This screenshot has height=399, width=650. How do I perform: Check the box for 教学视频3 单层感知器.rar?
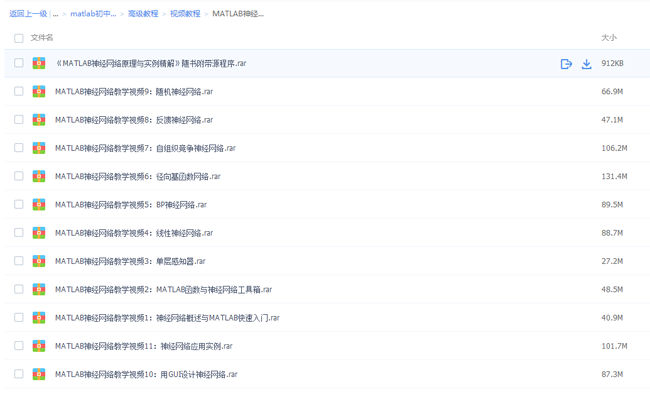[x=19, y=261]
